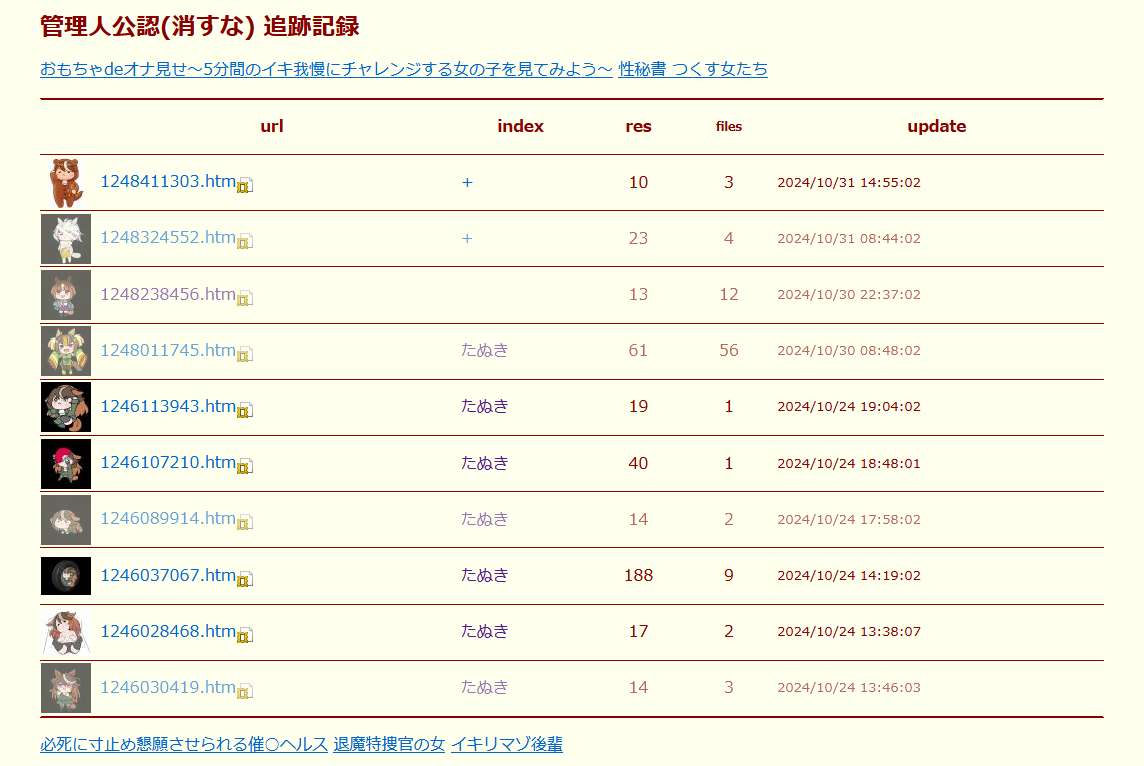
Task: Click the file icon beside 1248011745.htm
Action: [x=245, y=353]
